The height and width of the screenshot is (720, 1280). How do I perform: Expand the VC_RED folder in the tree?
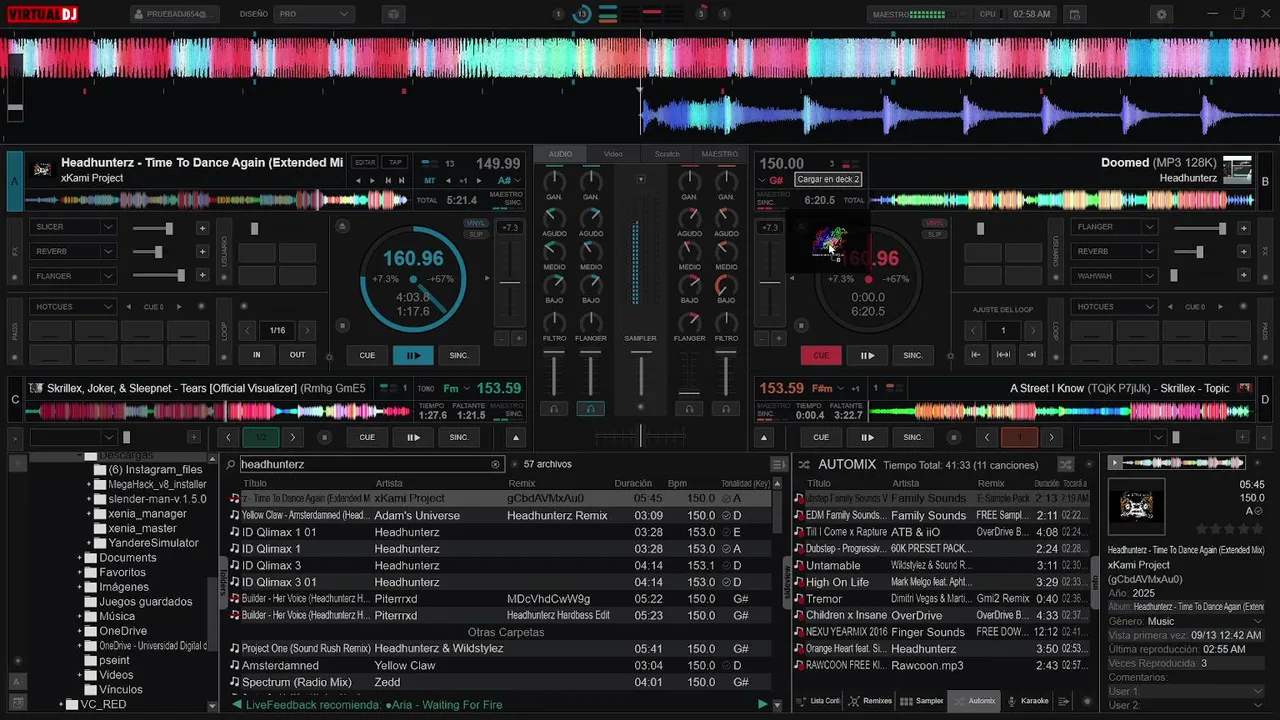point(61,704)
